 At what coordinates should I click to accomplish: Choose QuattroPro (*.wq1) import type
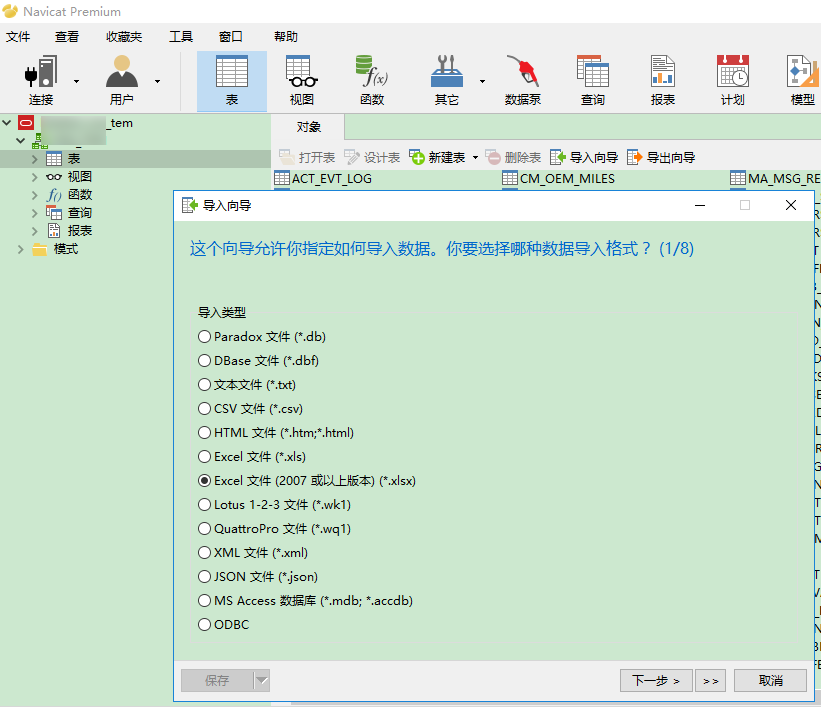click(274, 529)
